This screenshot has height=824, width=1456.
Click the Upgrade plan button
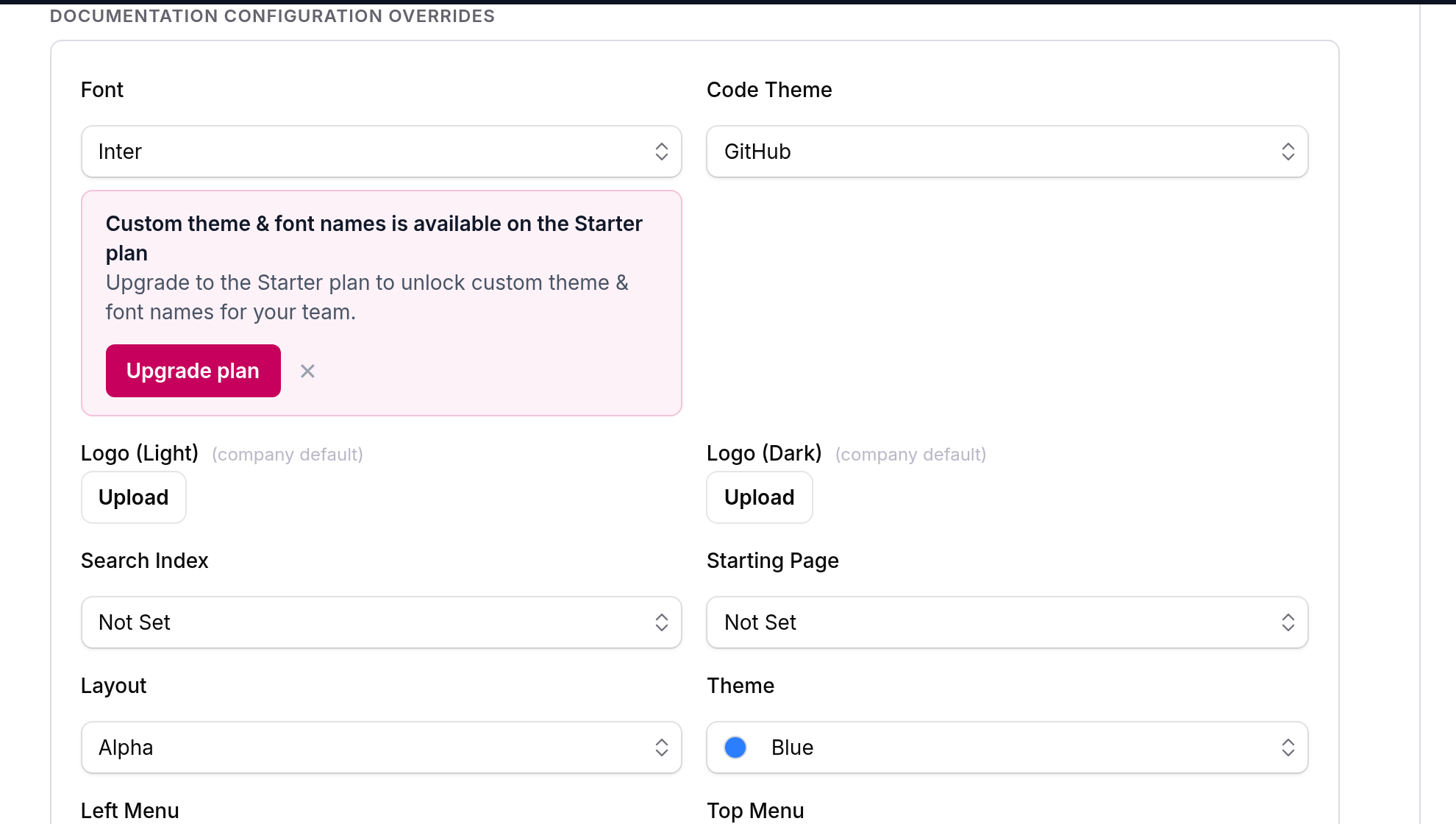[x=193, y=371]
